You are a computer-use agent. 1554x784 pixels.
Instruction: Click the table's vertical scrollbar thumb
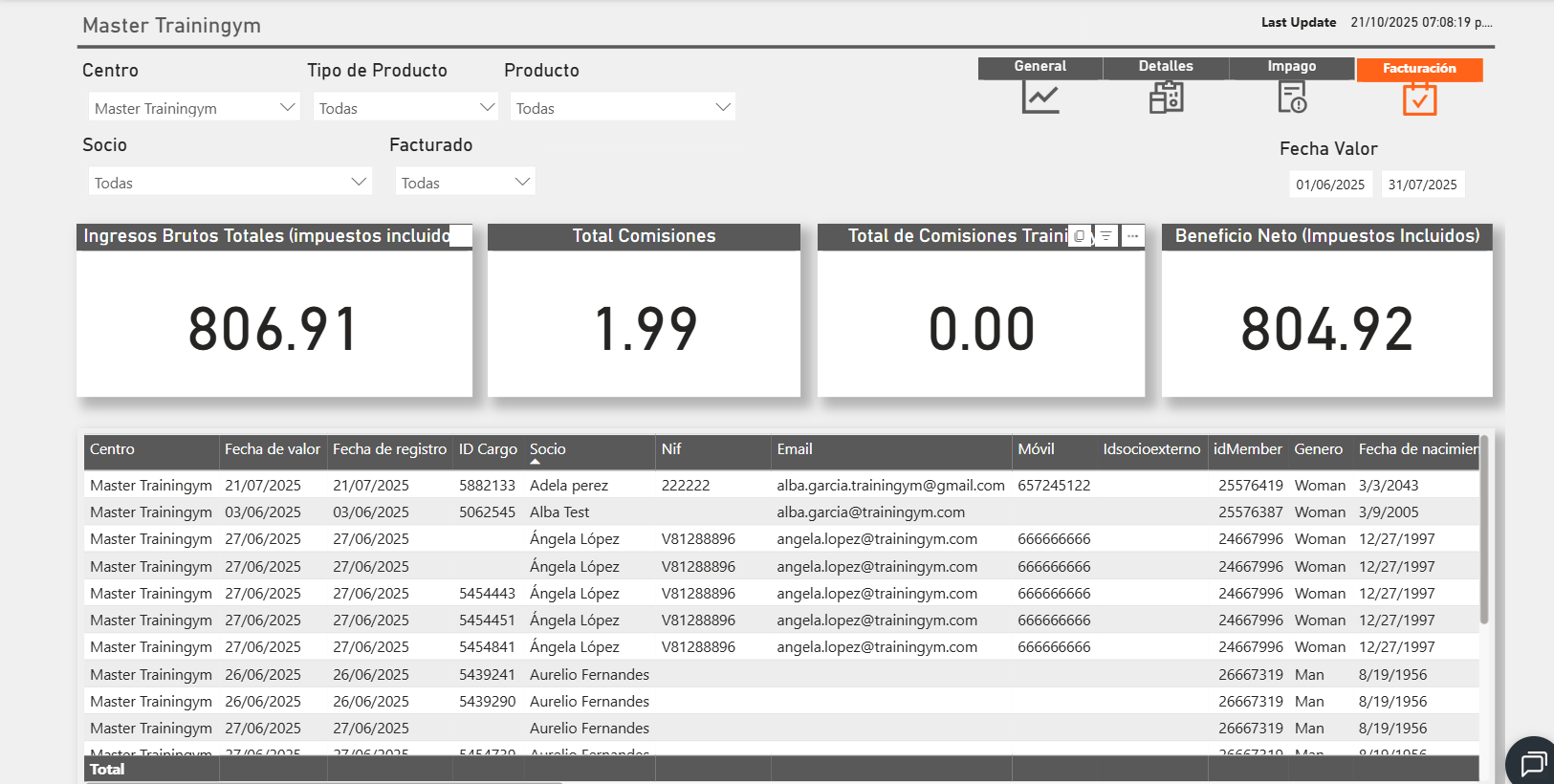pyautogui.click(x=1484, y=531)
